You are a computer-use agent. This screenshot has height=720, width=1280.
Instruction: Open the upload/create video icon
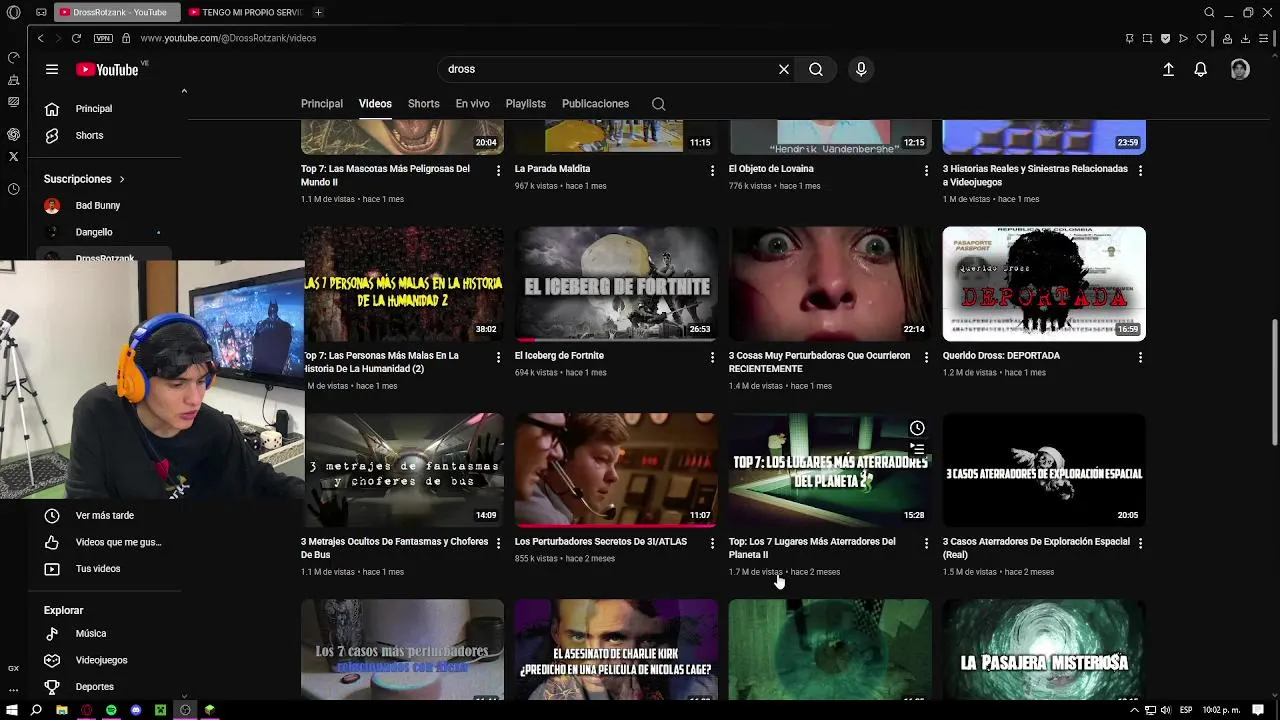click(x=1168, y=69)
